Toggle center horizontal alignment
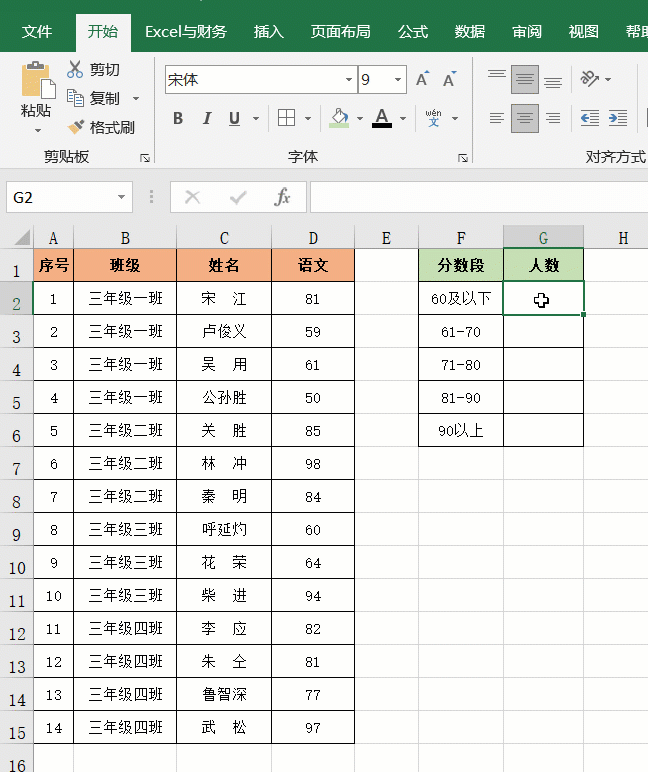Screen dimensions: 648x772 [525, 118]
